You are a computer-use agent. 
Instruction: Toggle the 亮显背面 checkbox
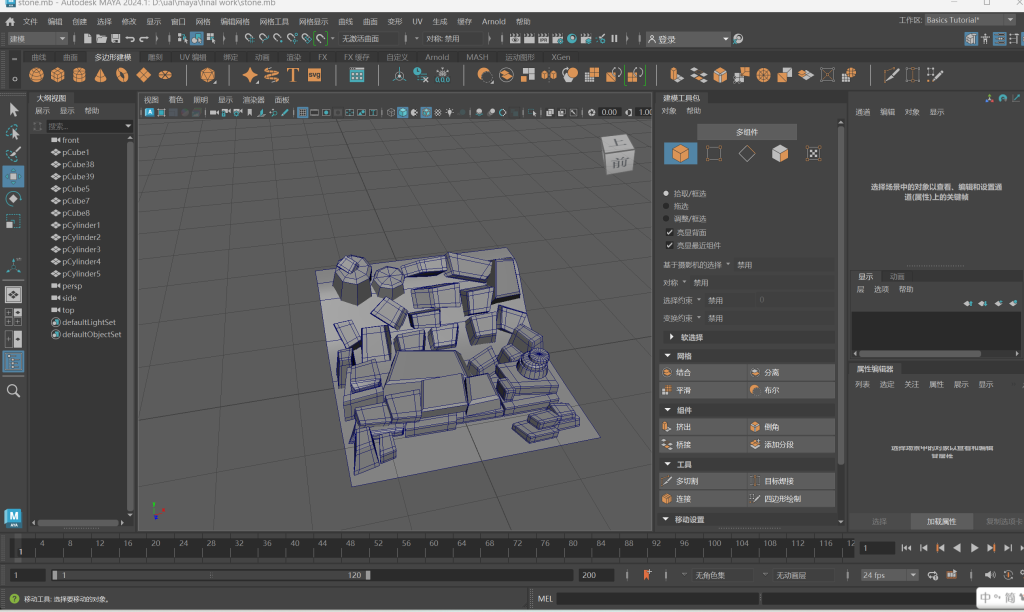[669, 232]
